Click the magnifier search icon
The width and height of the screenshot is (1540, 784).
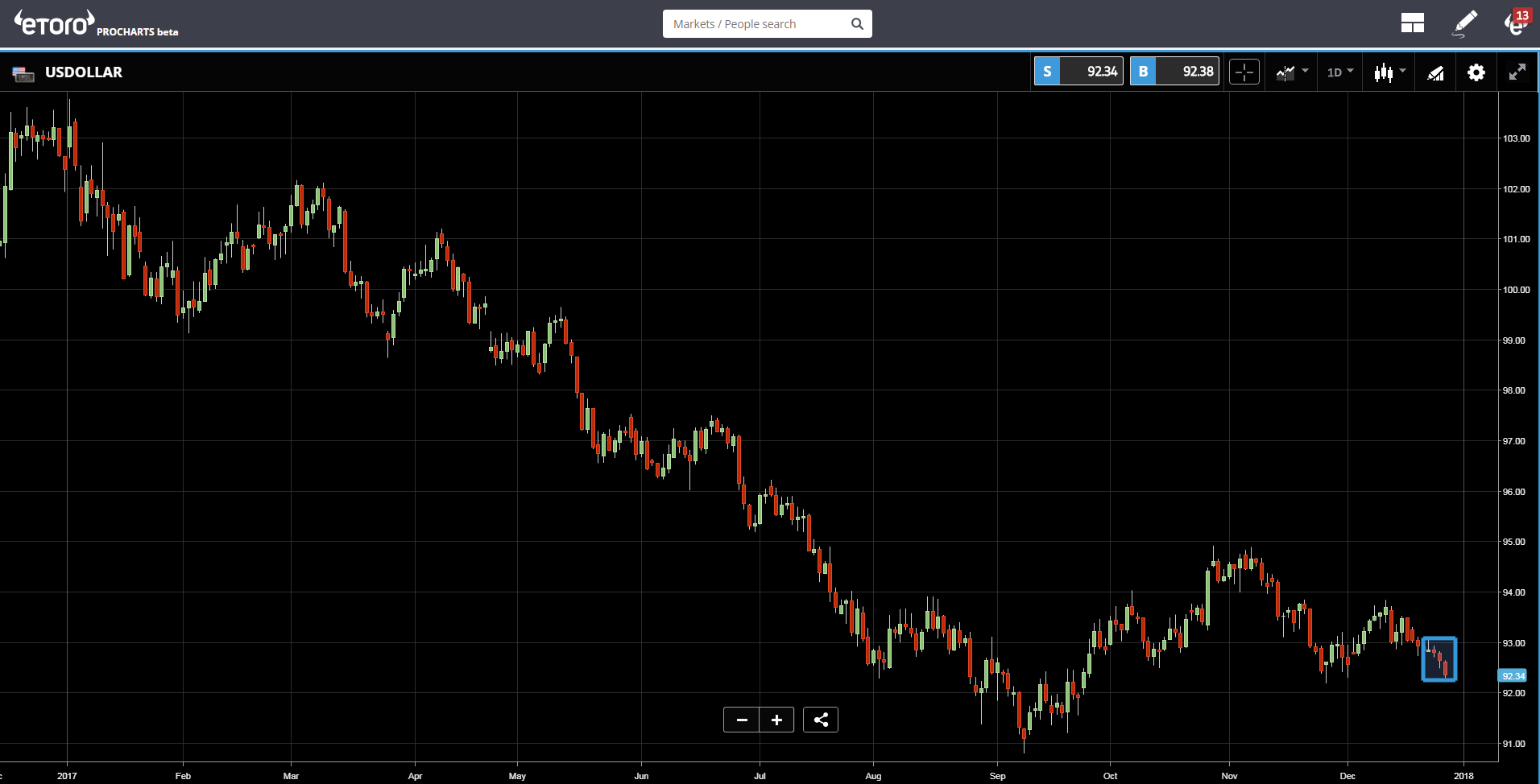(858, 24)
